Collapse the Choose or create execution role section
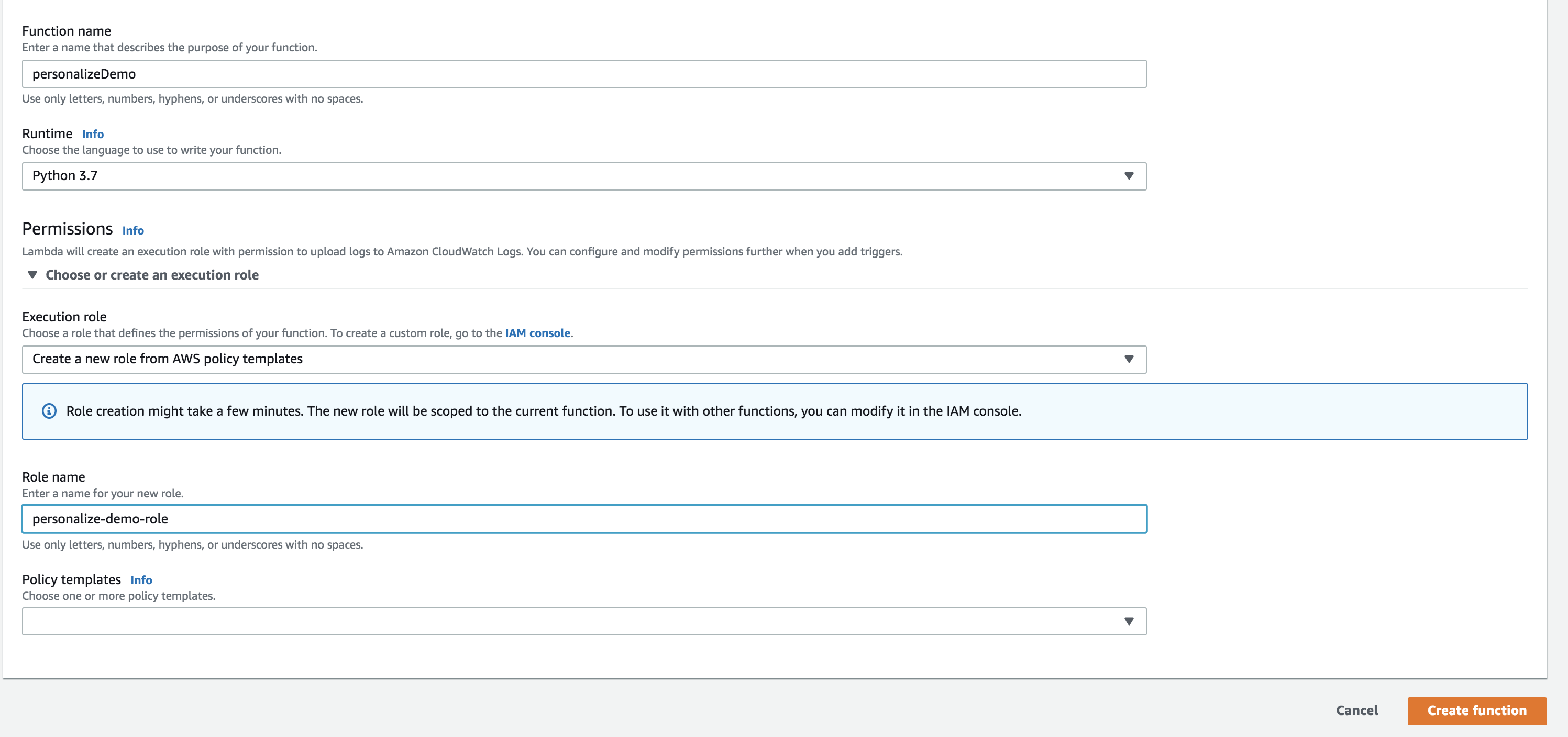This screenshot has height=737, width=1568. 34,275
